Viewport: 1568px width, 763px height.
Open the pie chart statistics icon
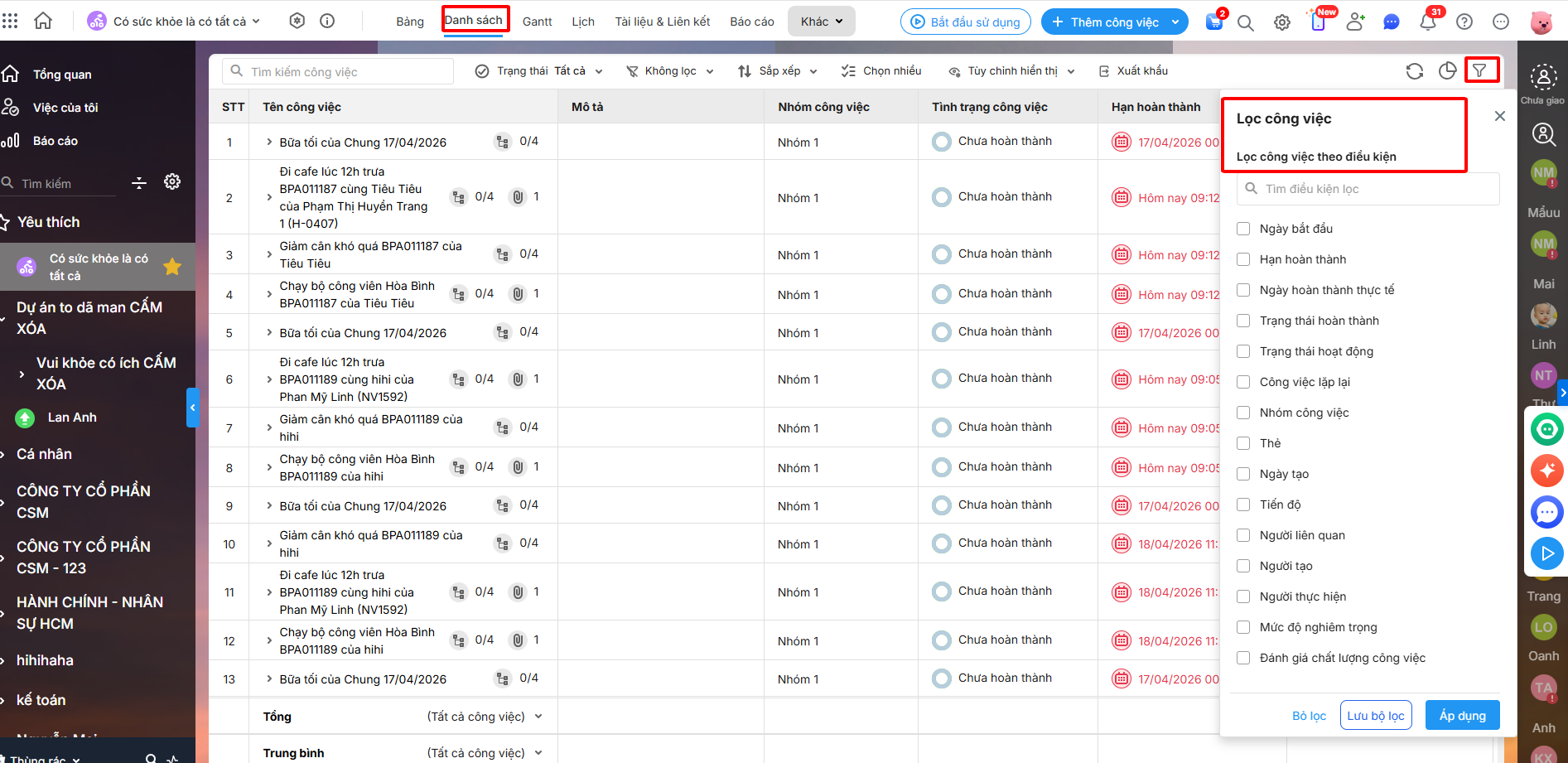(x=1447, y=71)
